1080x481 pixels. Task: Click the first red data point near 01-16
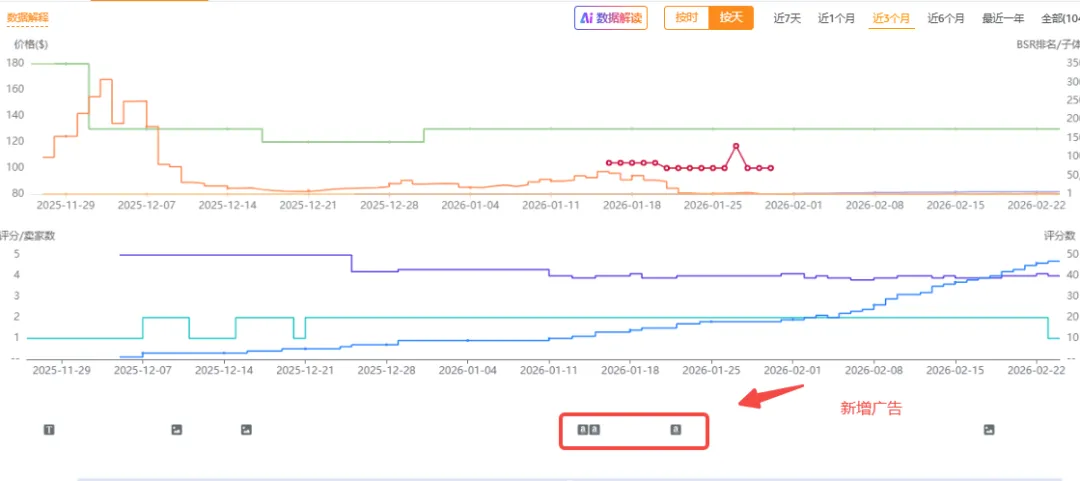pyautogui.click(x=609, y=162)
